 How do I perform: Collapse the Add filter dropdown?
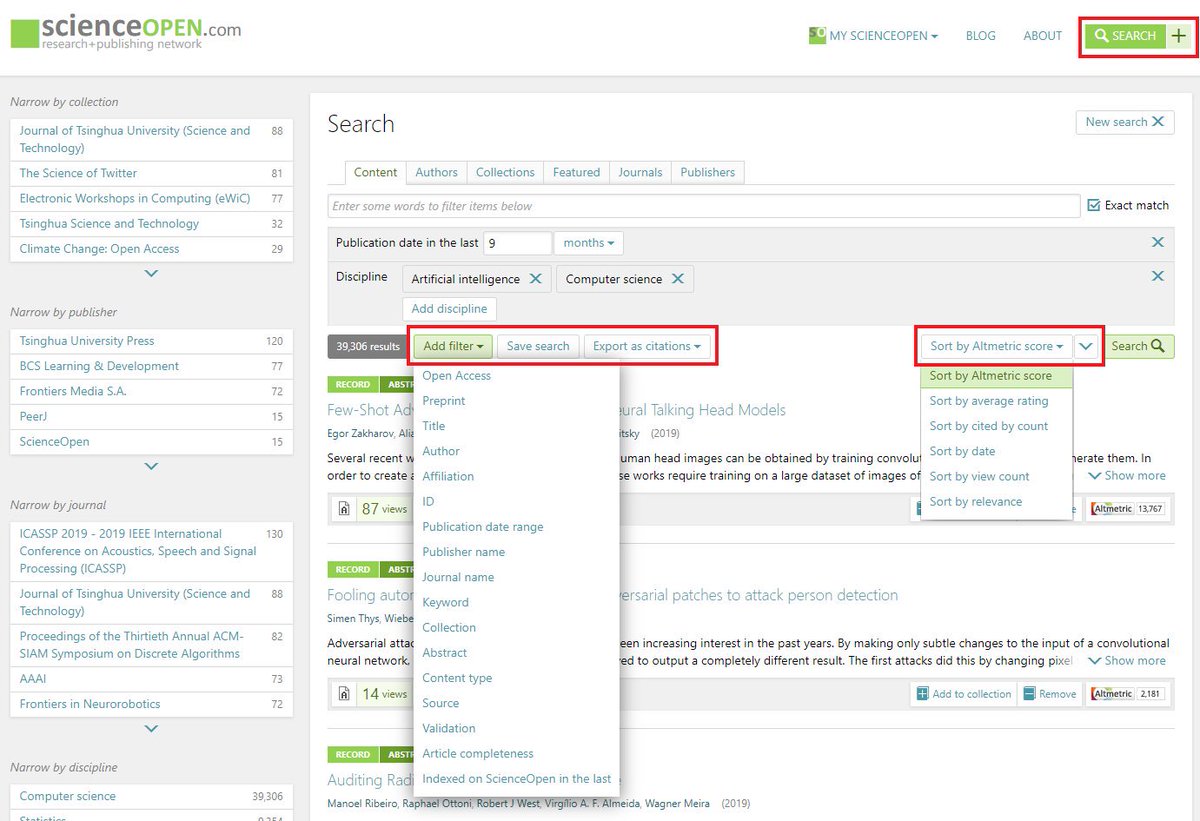453,346
